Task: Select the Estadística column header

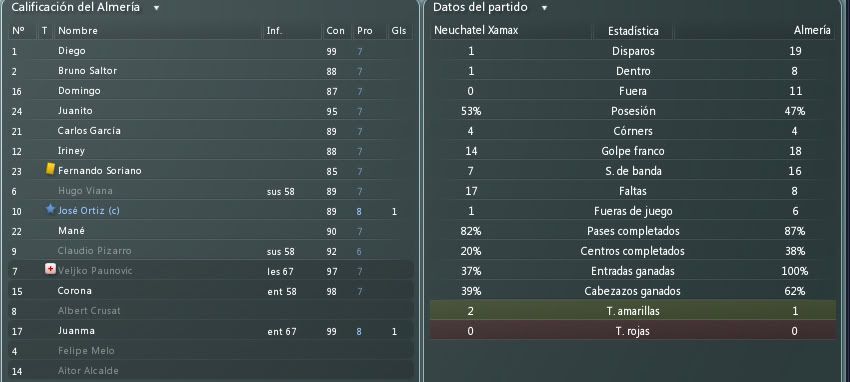Action: tap(633, 31)
